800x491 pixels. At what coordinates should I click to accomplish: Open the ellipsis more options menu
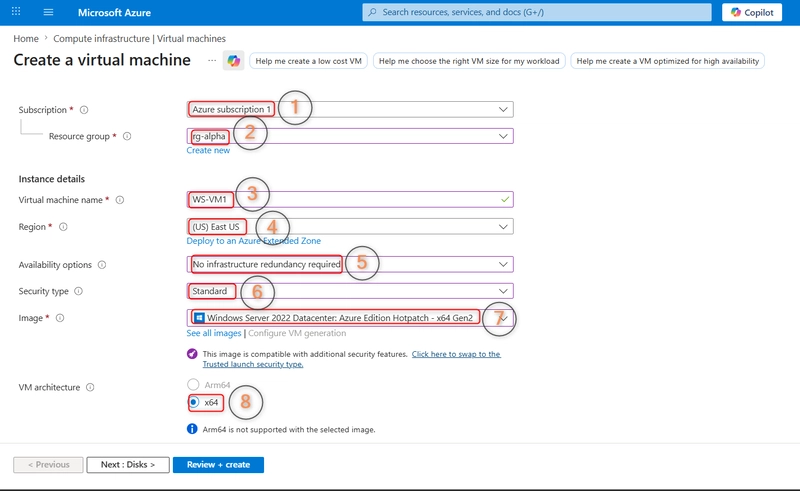tap(212, 60)
